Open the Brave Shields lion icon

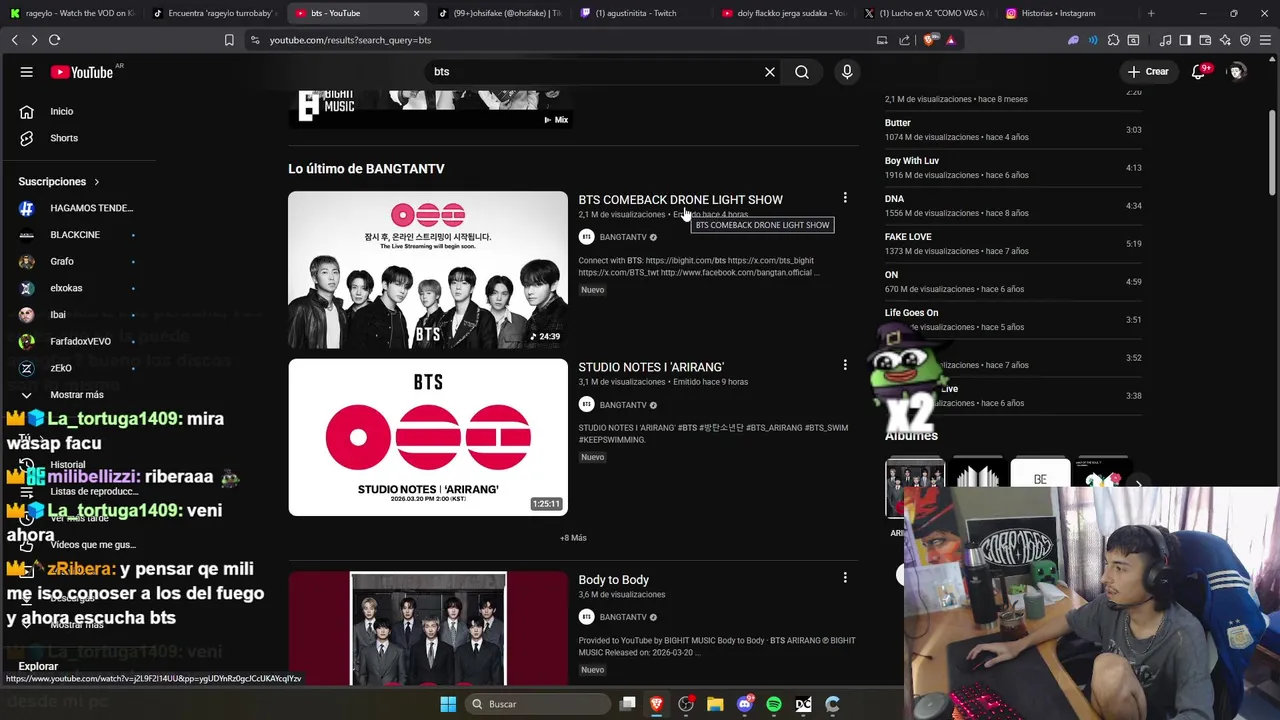click(931, 40)
